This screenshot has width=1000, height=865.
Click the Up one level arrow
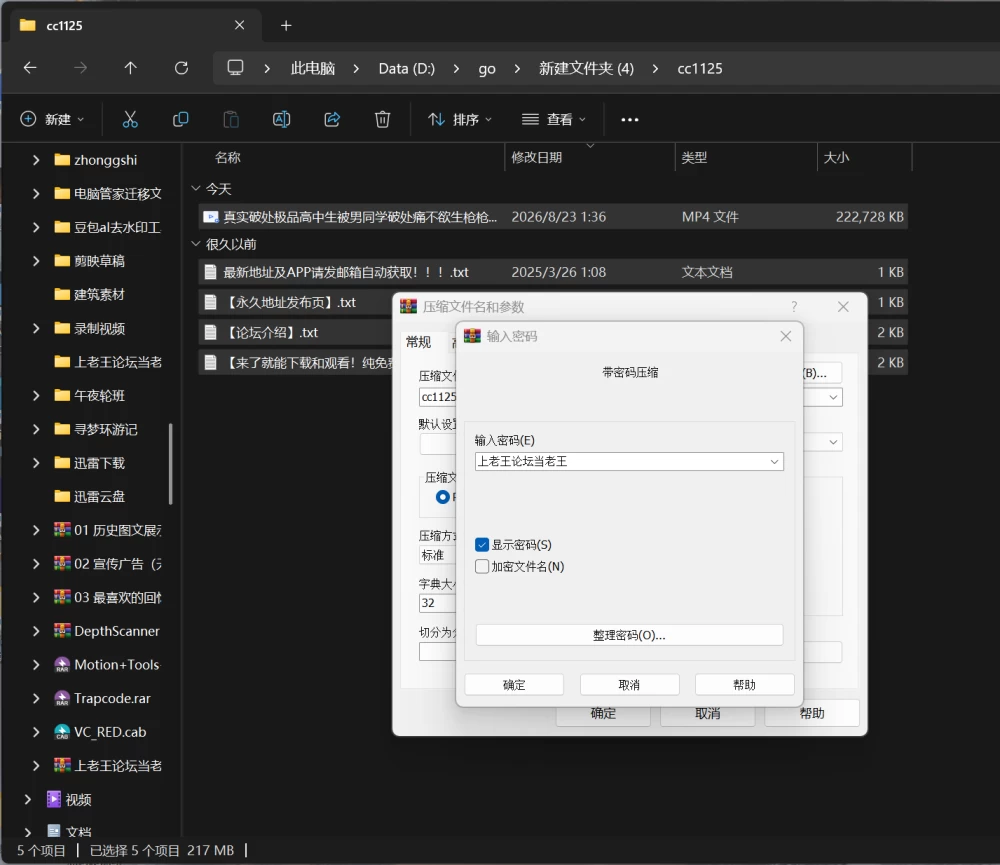130,68
